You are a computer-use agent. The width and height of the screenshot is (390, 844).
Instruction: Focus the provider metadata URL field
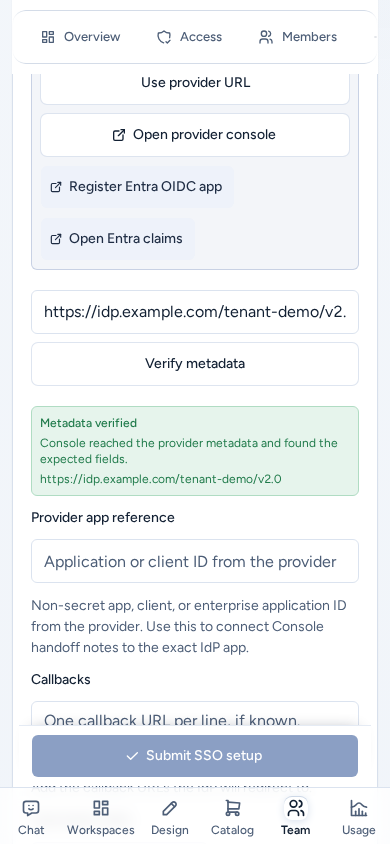click(x=195, y=312)
